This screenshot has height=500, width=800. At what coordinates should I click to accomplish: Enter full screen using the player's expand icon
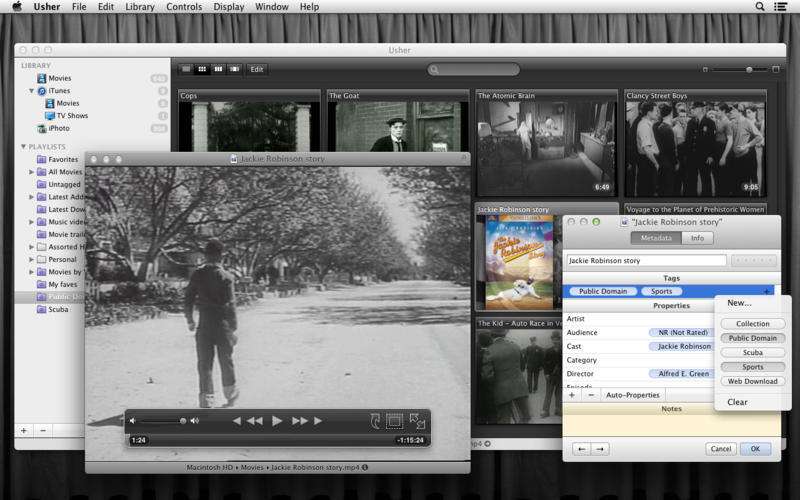tap(417, 421)
